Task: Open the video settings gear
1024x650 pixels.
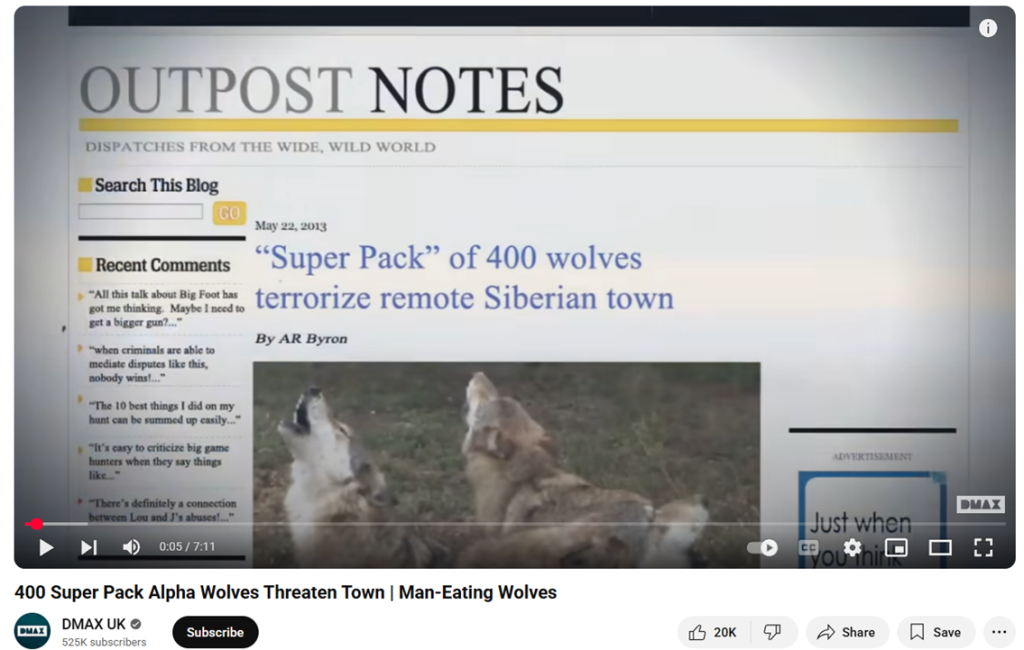Action: click(852, 547)
